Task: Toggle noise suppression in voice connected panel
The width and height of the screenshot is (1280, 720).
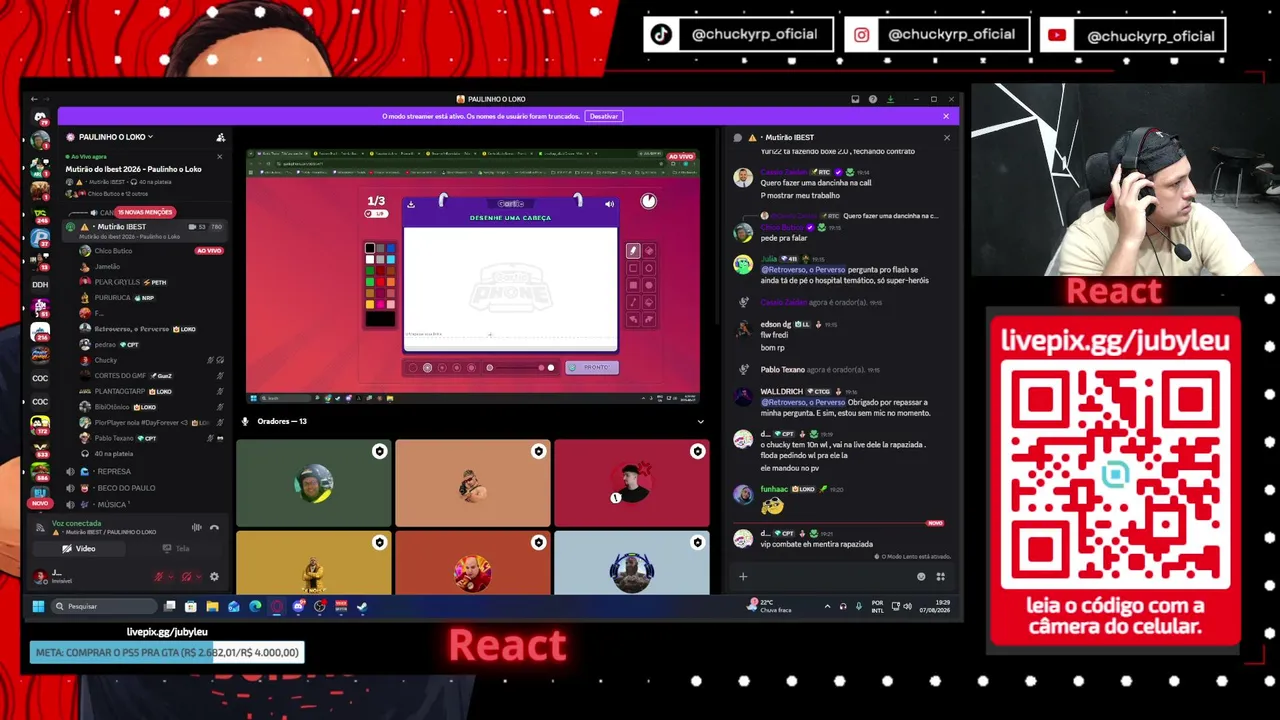Action: (x=197, y=527)
